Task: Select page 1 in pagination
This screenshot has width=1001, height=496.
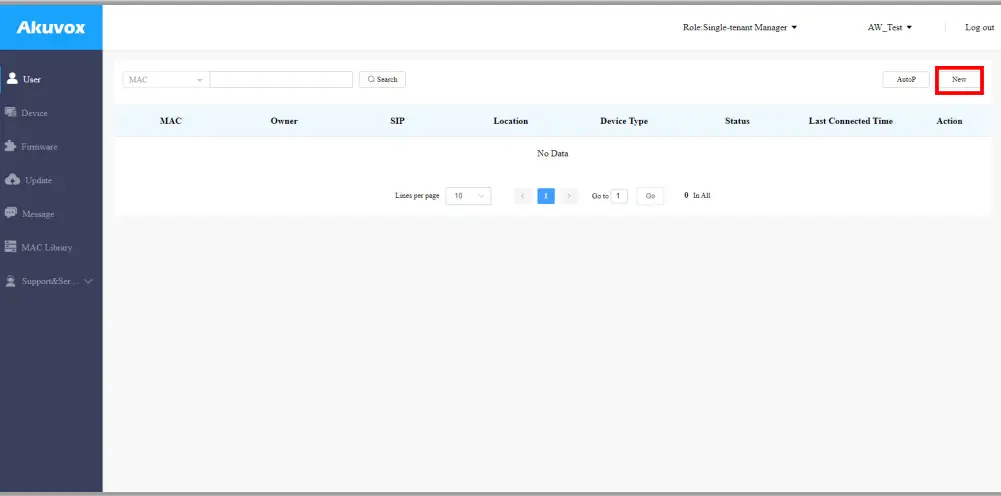Action: click(546, 196)
